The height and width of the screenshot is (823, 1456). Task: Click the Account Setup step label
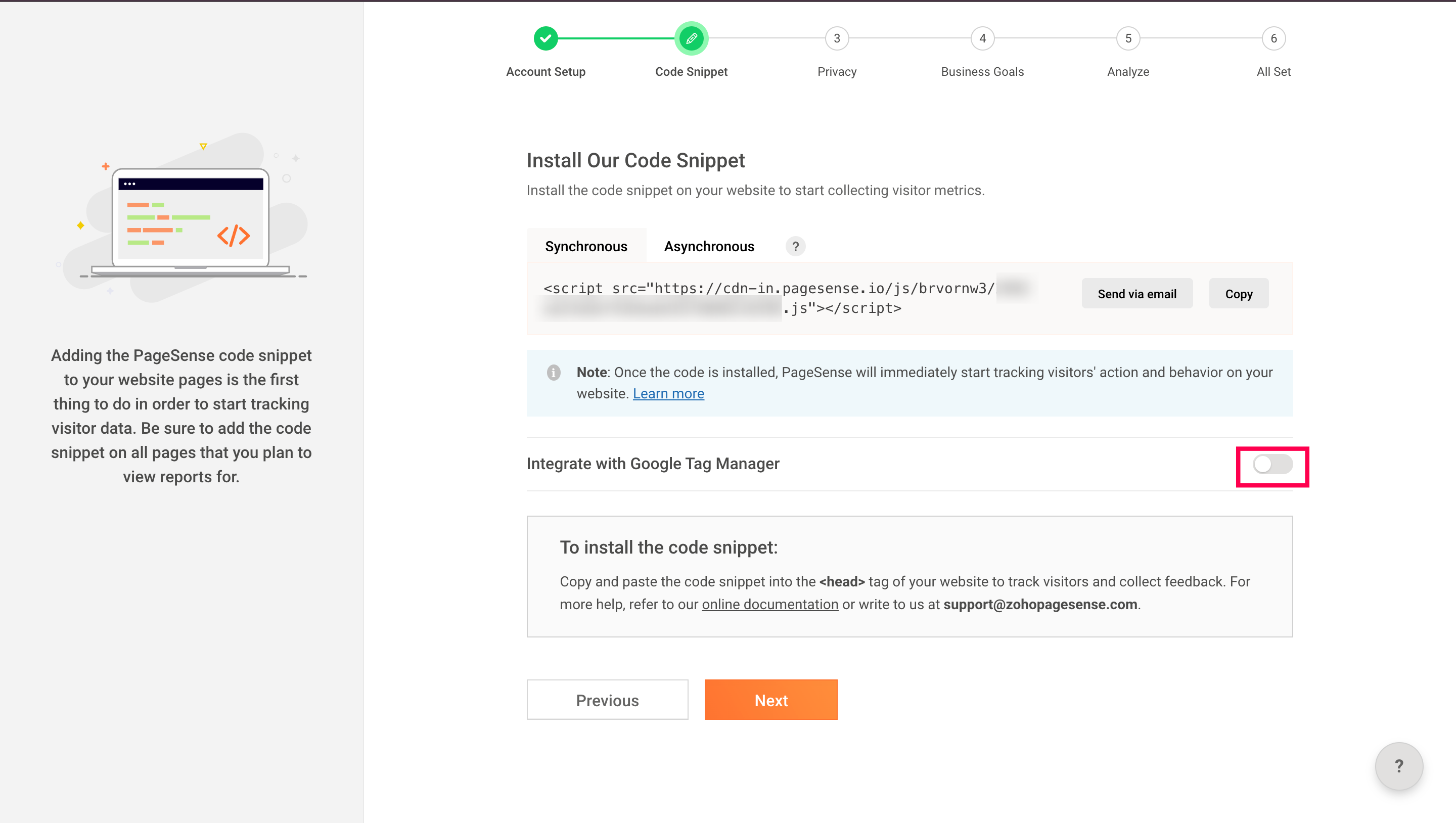545,72
